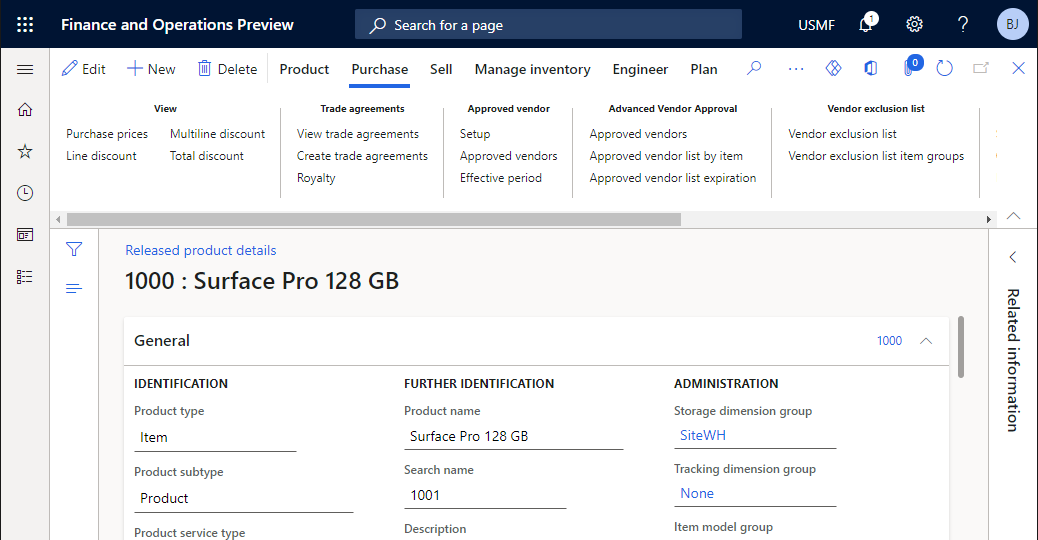Click the Product type Item field

[x=215, y=438]
